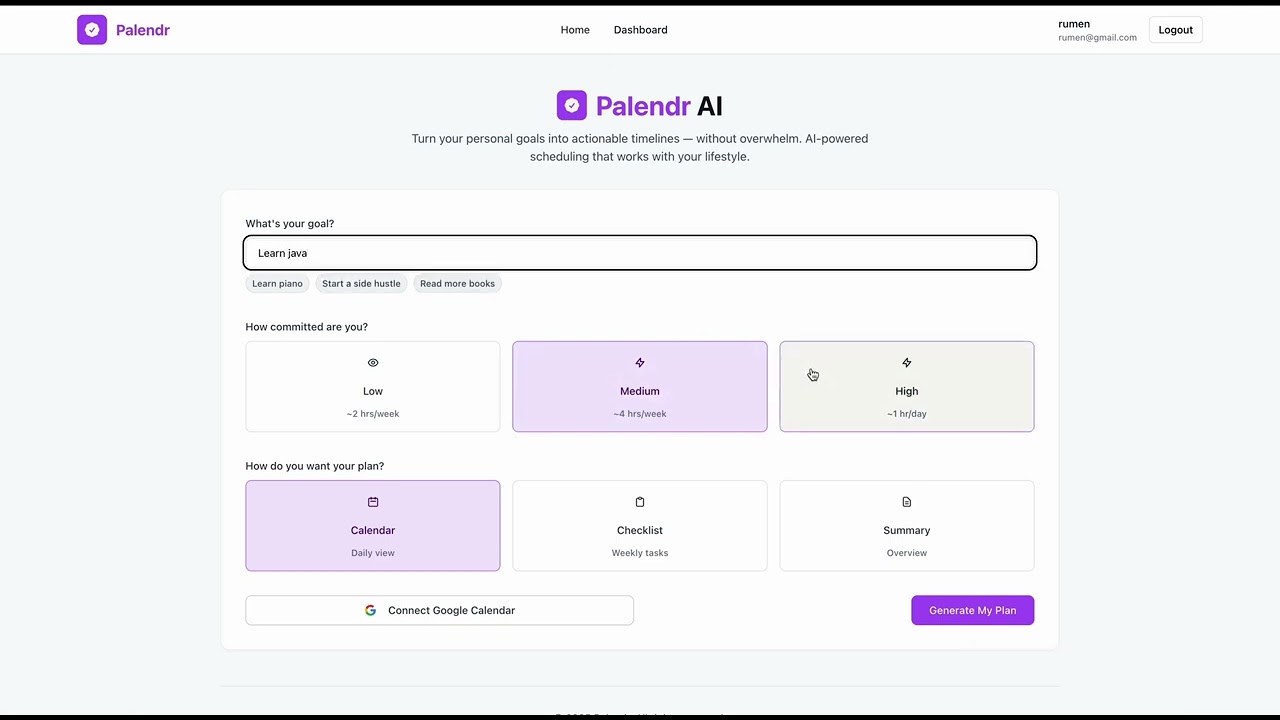Viewport: 1280px width, 720px height.
Task: Click the calendar icon on Calendar card
Action: click(x=373, y=502)
